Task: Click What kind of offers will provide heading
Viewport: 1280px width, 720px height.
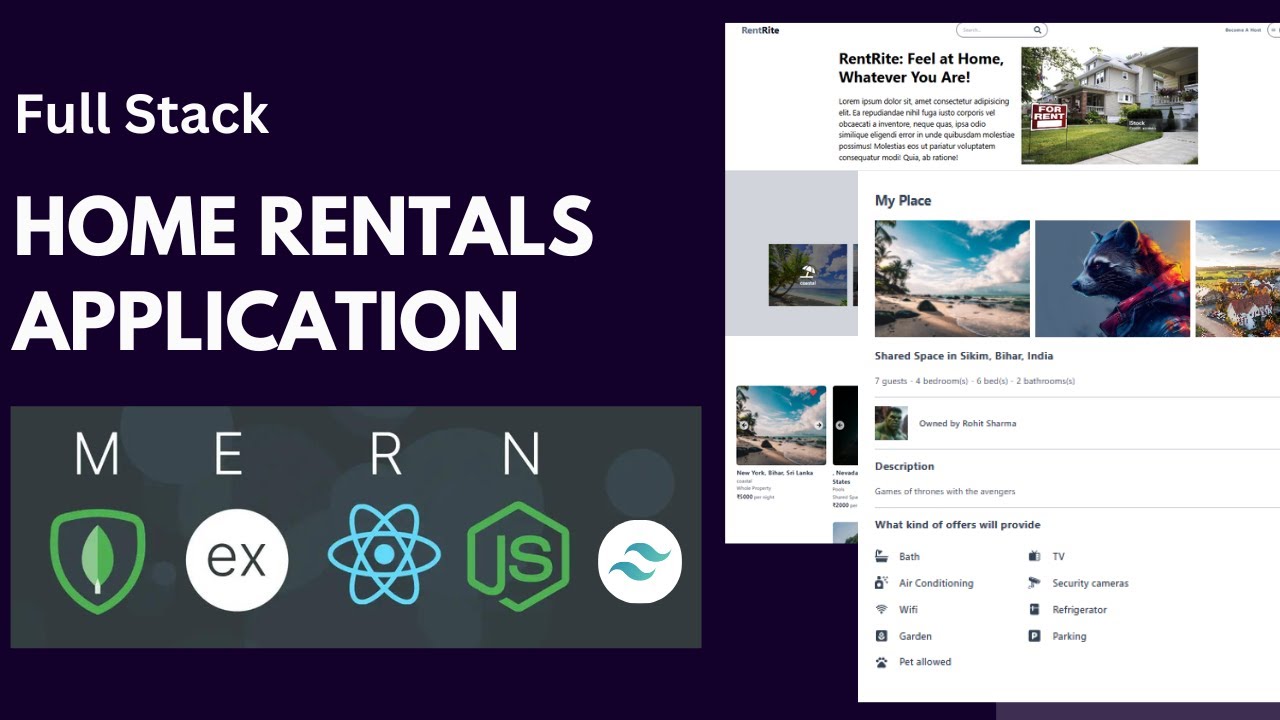Action: tap(957, 525)
